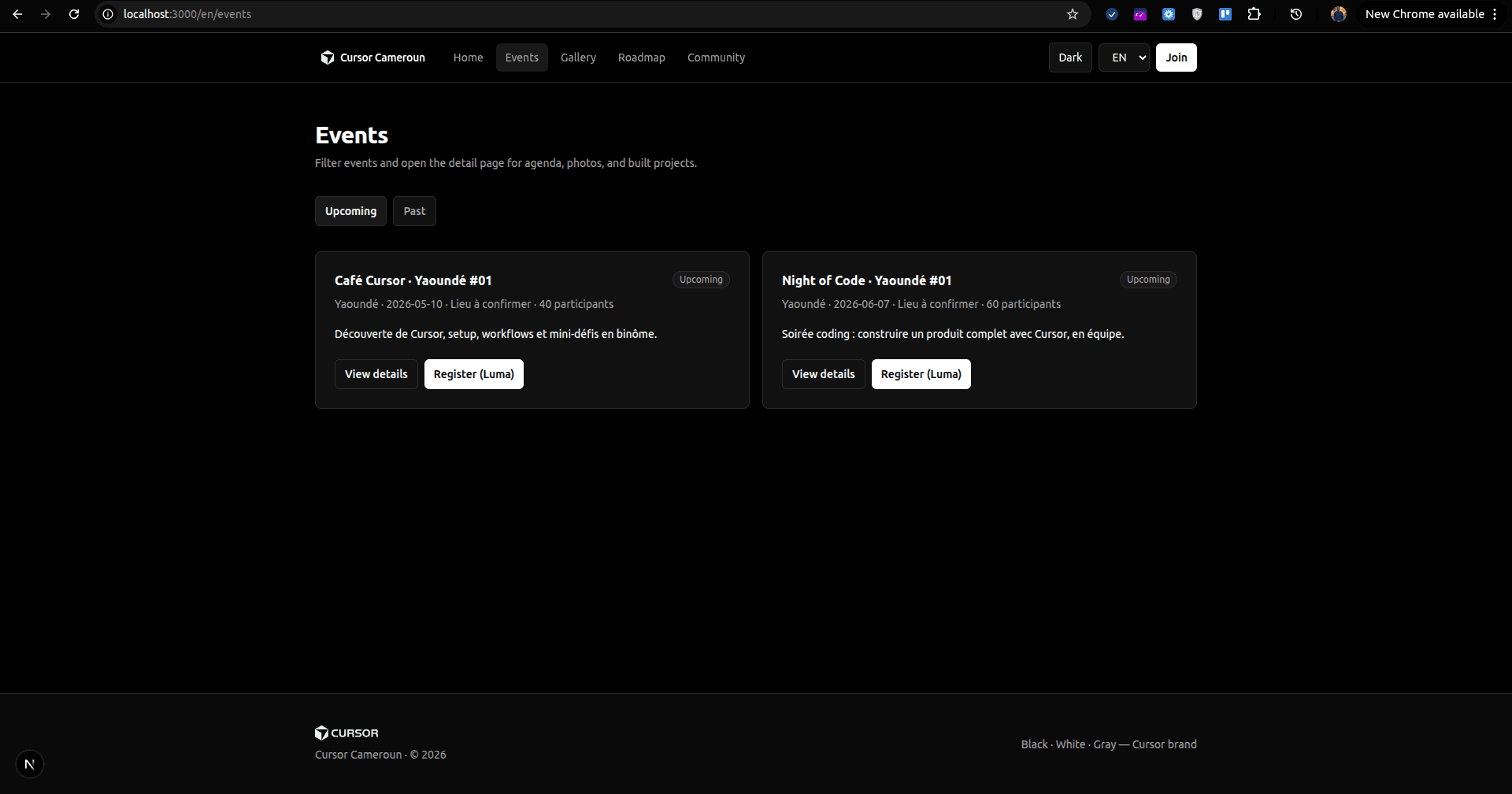This screenshot has height=794, width=1512.
Task: Open the Trello extension icon
Action: 1225,14
